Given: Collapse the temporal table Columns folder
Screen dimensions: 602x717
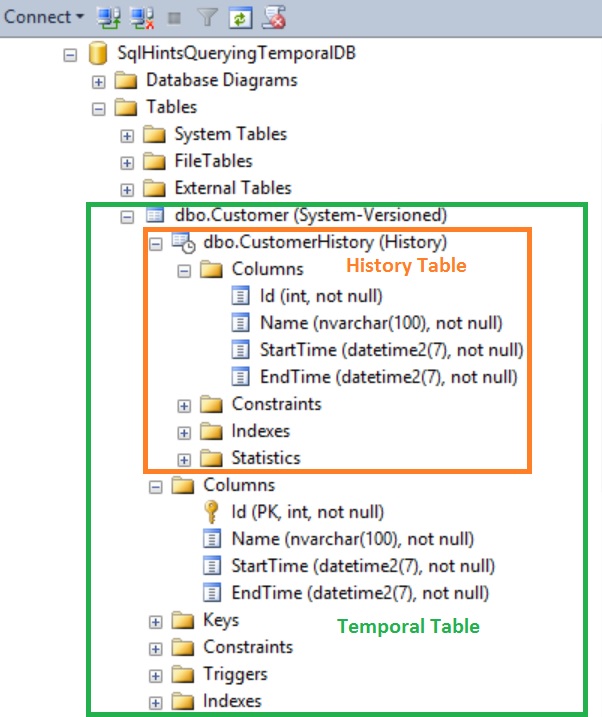Looking at the screenshot, I should [x=155, y=487].
